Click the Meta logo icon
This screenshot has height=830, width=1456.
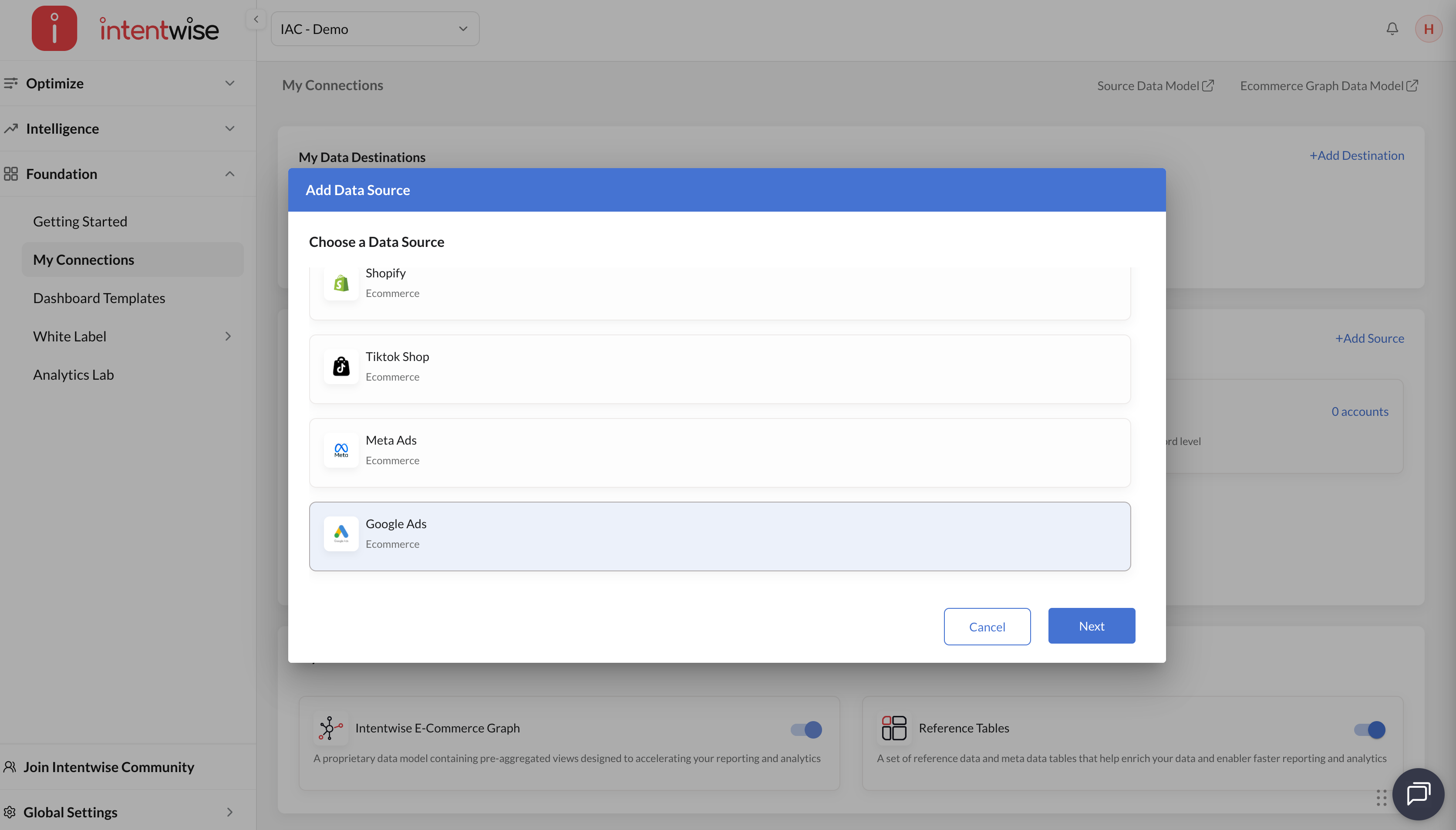[341, 450]
